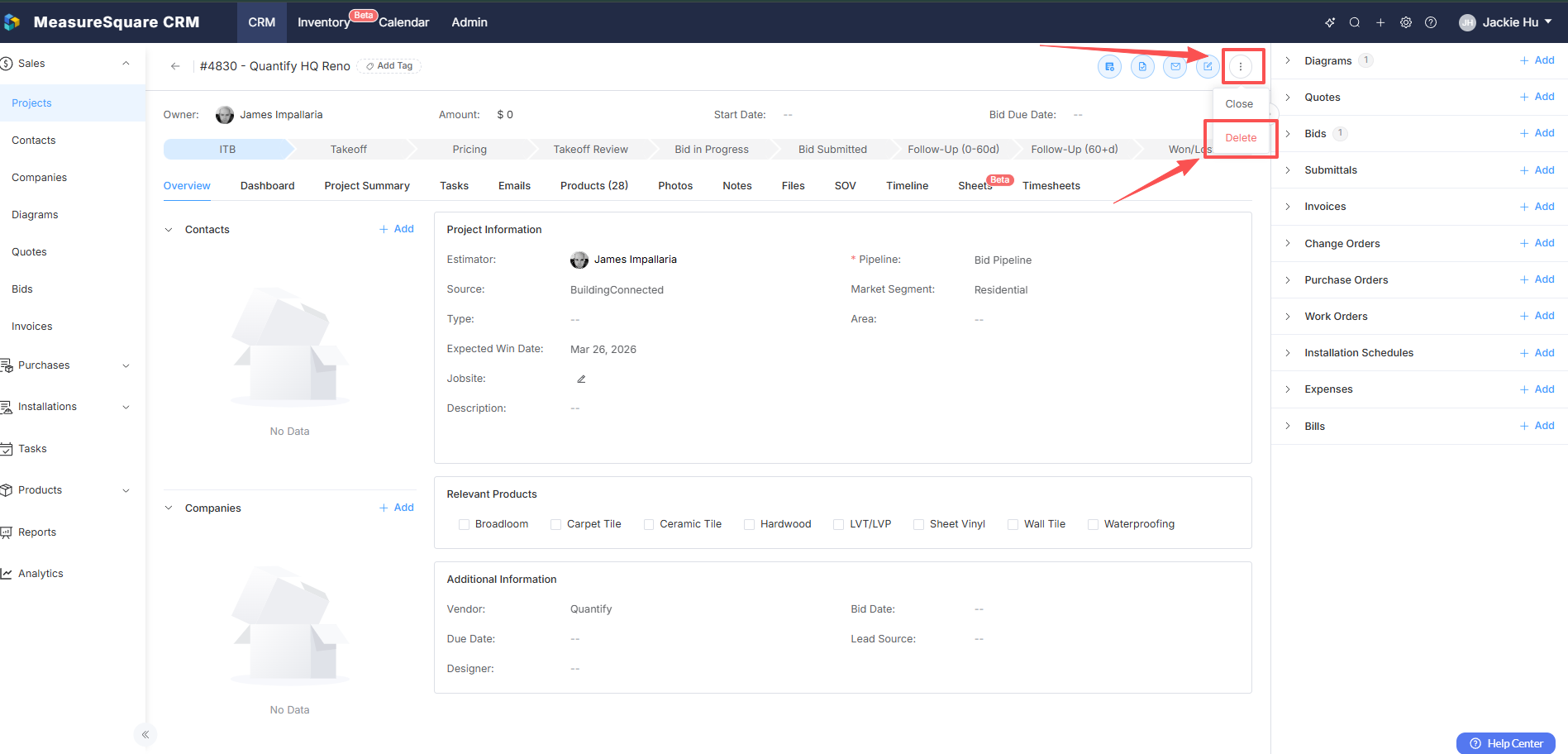The height and width of the screenshot is (754, 1568).
Task: Click the email envelope icon in project header
Action: pyautogui.click(x=1175, y=66)
